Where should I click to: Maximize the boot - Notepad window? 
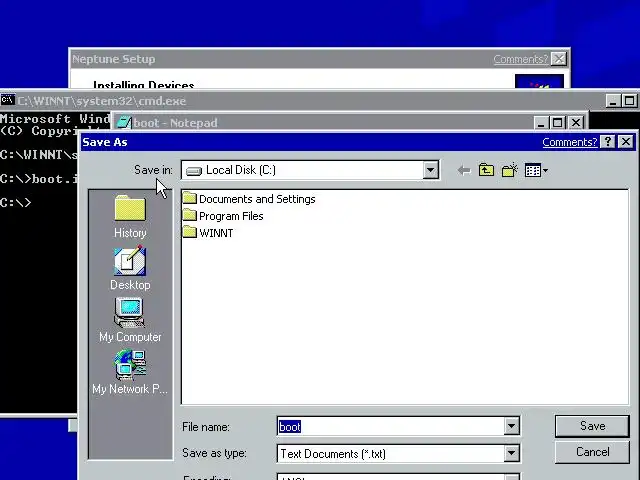558,123
